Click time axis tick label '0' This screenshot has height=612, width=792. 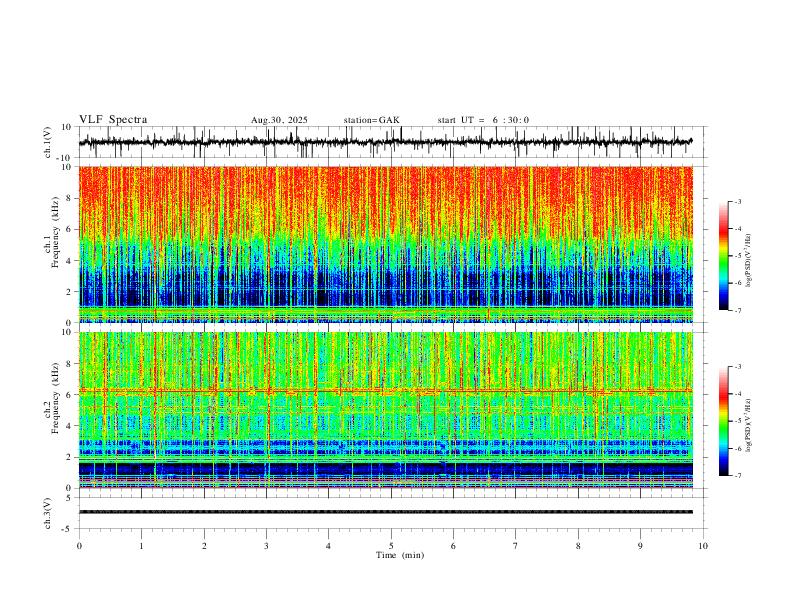(x=79, y=546)
